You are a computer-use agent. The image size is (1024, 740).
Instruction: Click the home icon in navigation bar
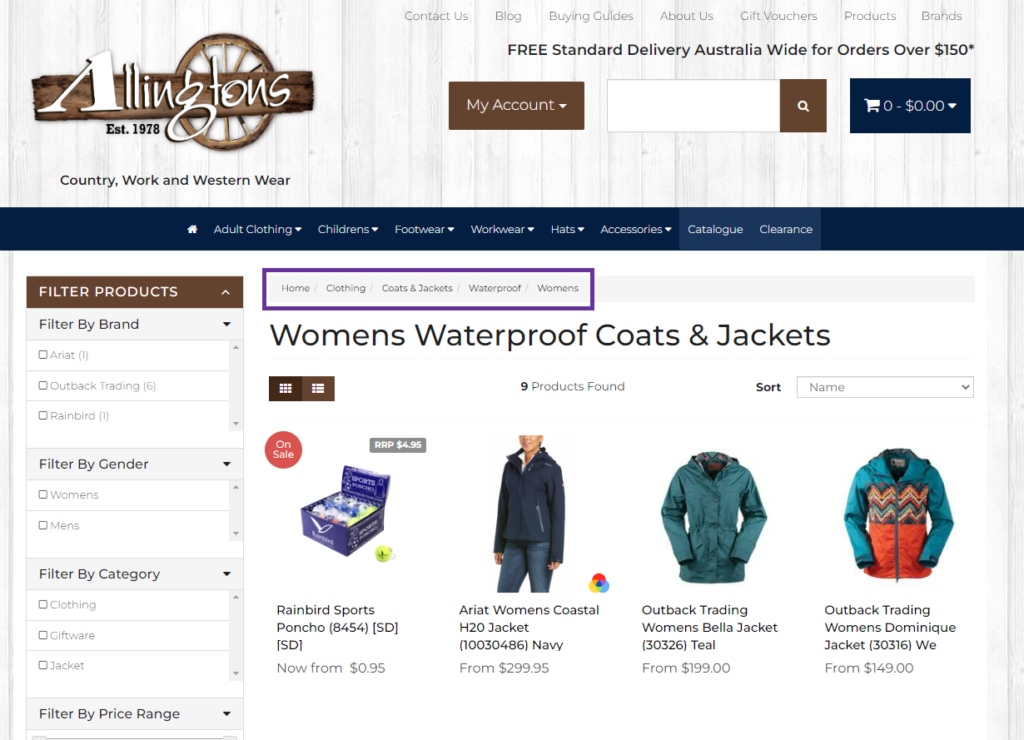[192, 229]
